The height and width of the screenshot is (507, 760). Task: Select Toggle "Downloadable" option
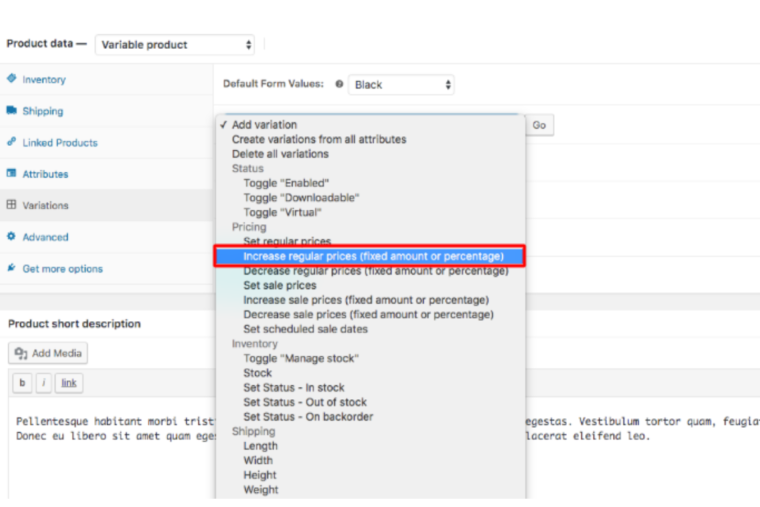pyautogui.click(x=370, y=198)
